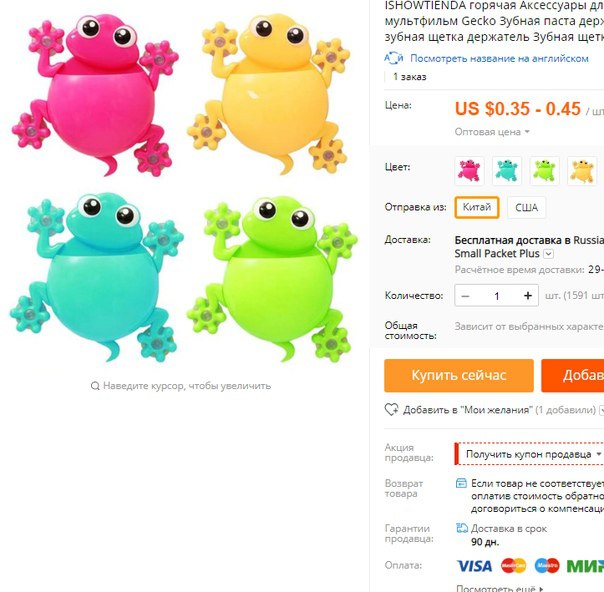The width and height of the screenshot is (604, 592).
Task: Decrease quantity with the minus button
Action: [x=465, y=296]
